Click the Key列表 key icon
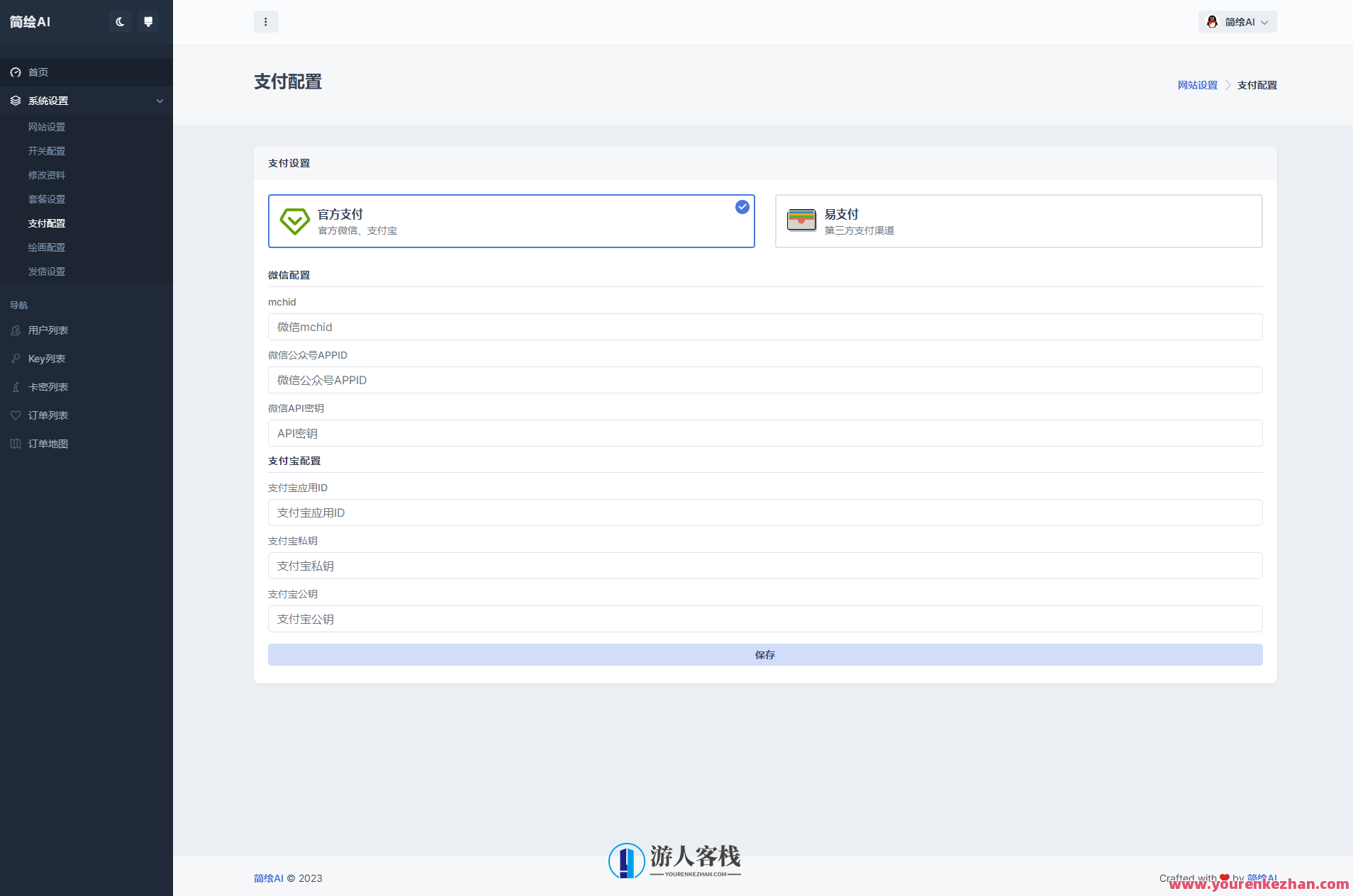1353x896 pixels. pyautogui.click(x=16, y=358)
